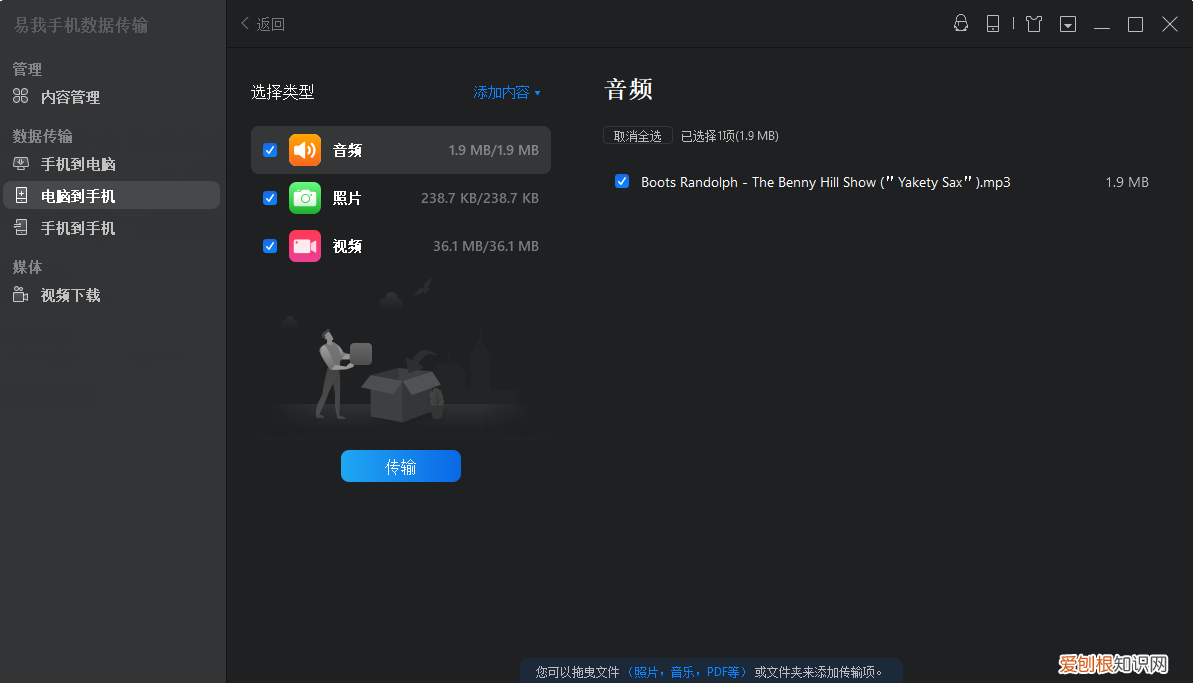Open the theme skin icon
Screen dimensions: 1193x683
tap(1033, 24)
